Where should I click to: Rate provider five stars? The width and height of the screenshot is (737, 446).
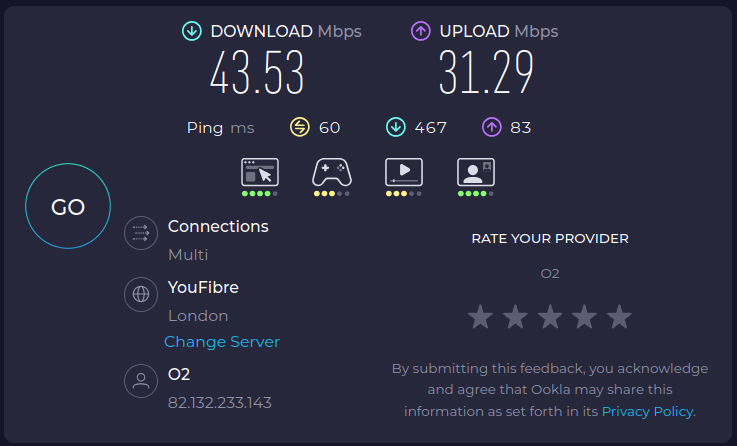pos(620,318)
